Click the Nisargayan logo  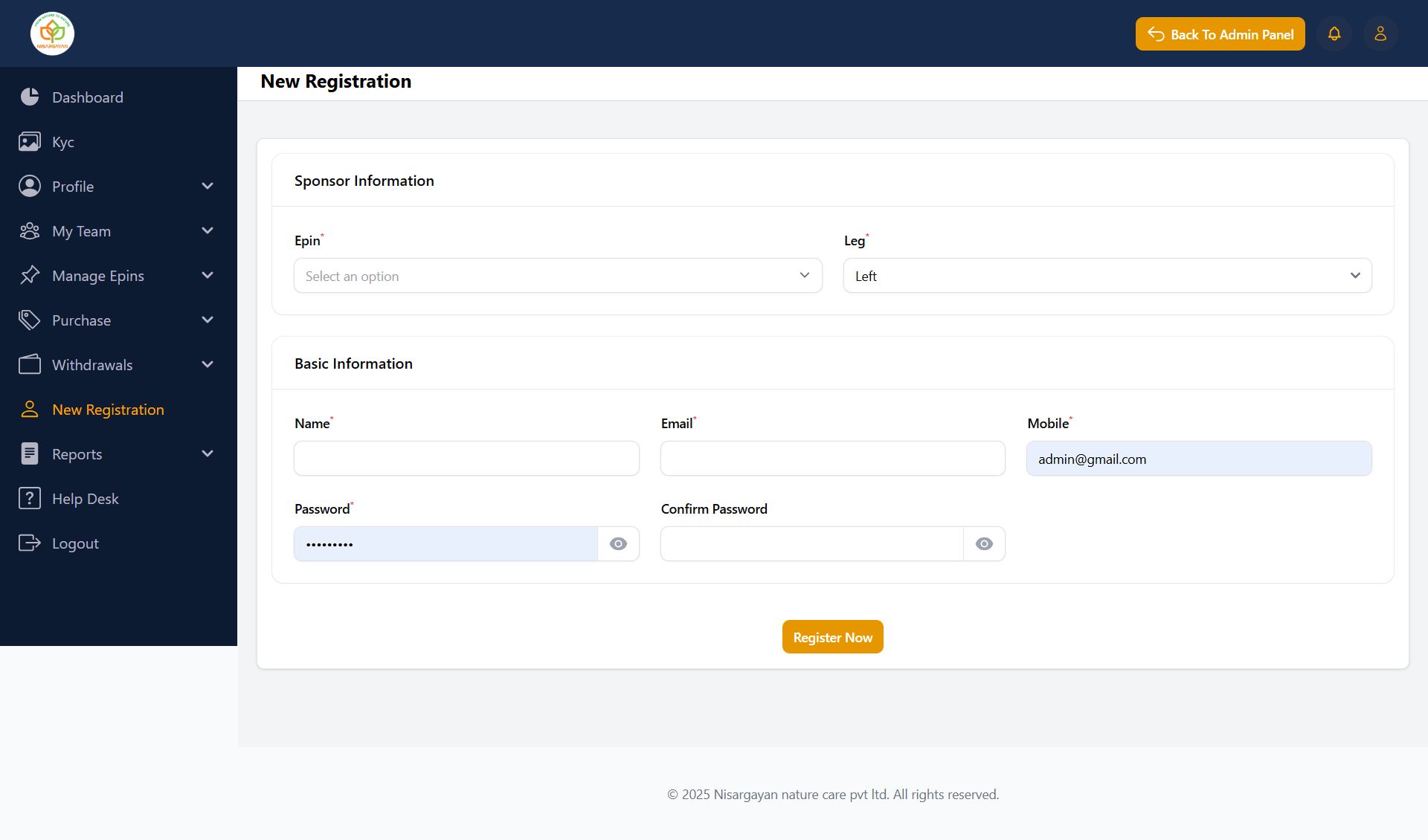click(52, 33)
